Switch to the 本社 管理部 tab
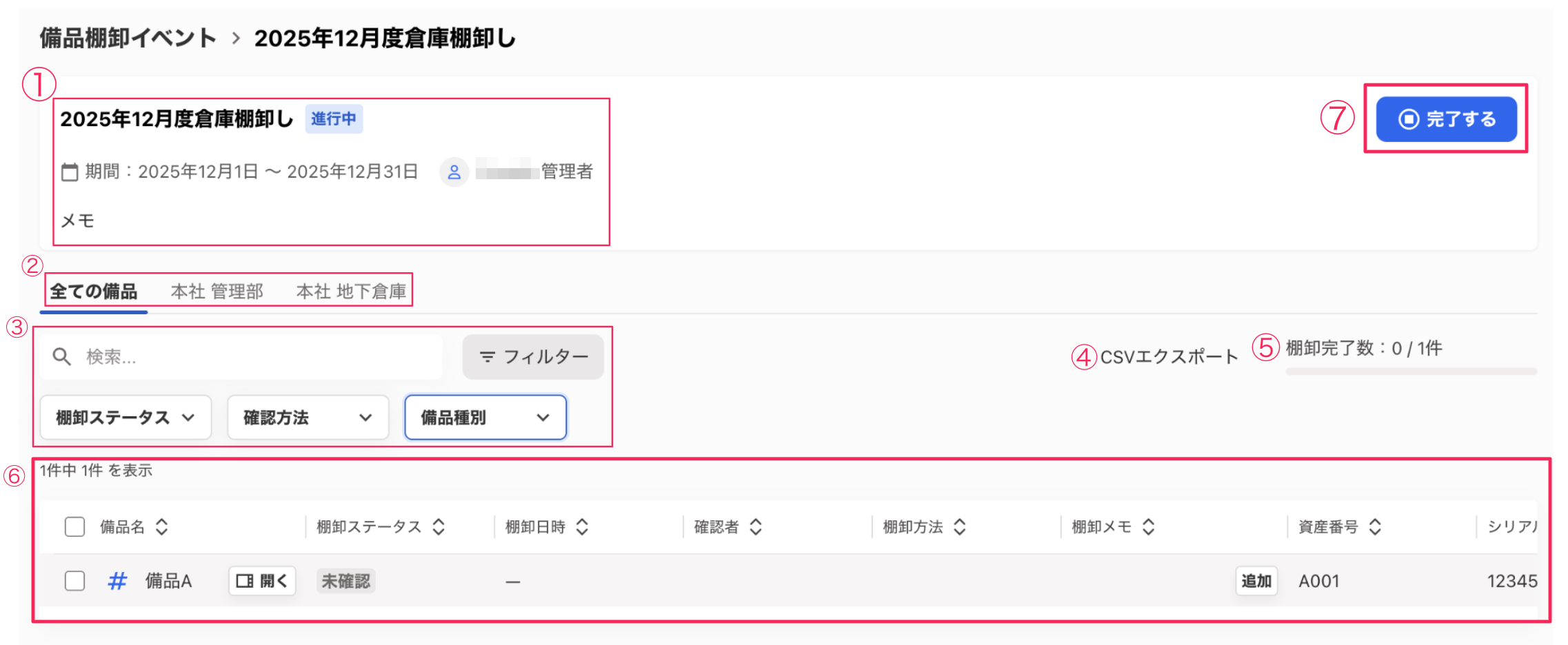The height and width of the screenshot is (645, 1568). click(217, 290)
